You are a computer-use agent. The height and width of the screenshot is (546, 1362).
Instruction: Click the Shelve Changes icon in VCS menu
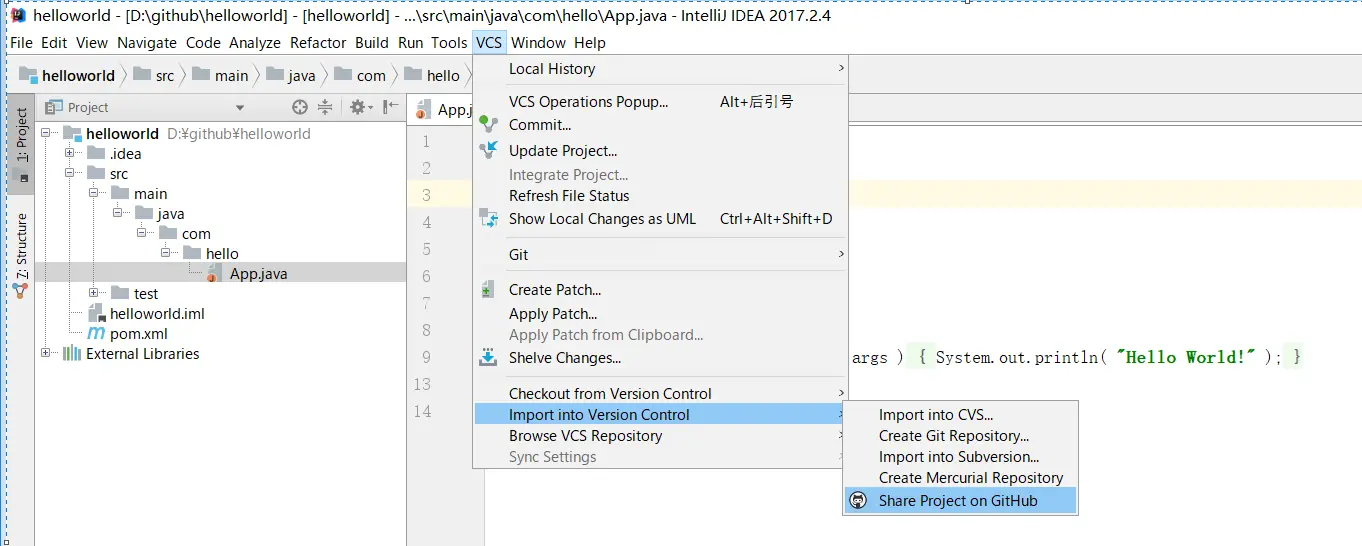pos(488,357)
